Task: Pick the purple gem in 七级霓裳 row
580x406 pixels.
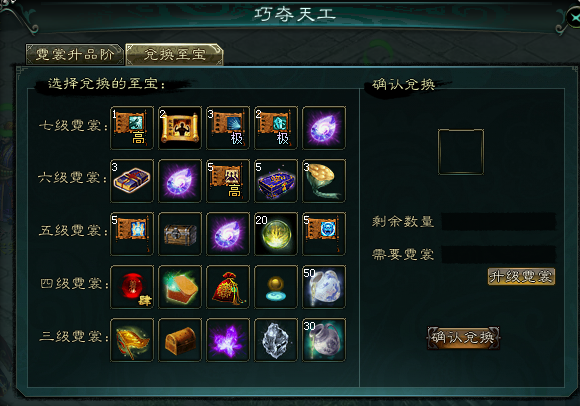Action: [324, 128]
